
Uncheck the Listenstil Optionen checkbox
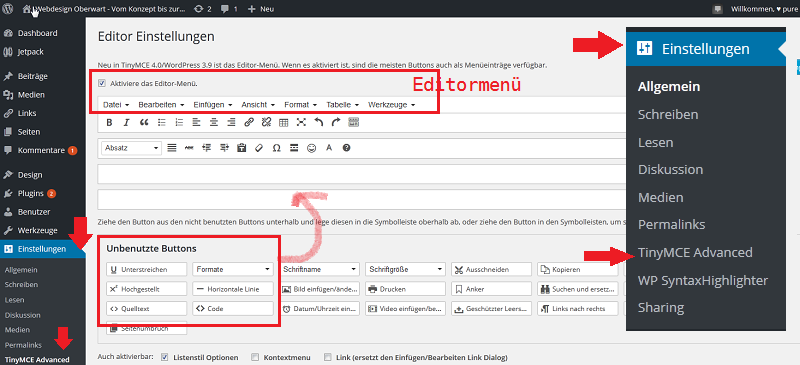pos(164,357)
